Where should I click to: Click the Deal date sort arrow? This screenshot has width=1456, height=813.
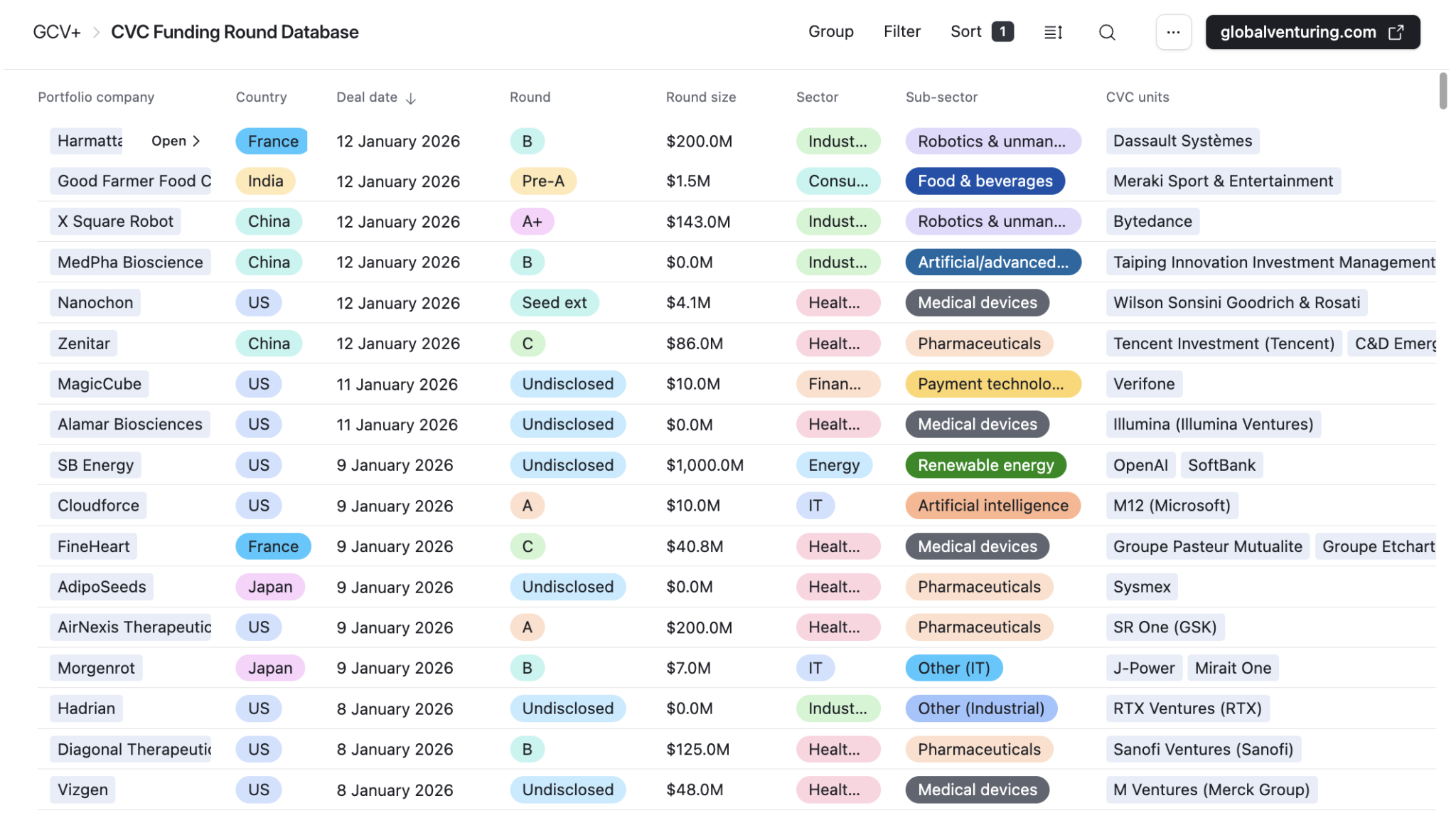tap(411, 98)
